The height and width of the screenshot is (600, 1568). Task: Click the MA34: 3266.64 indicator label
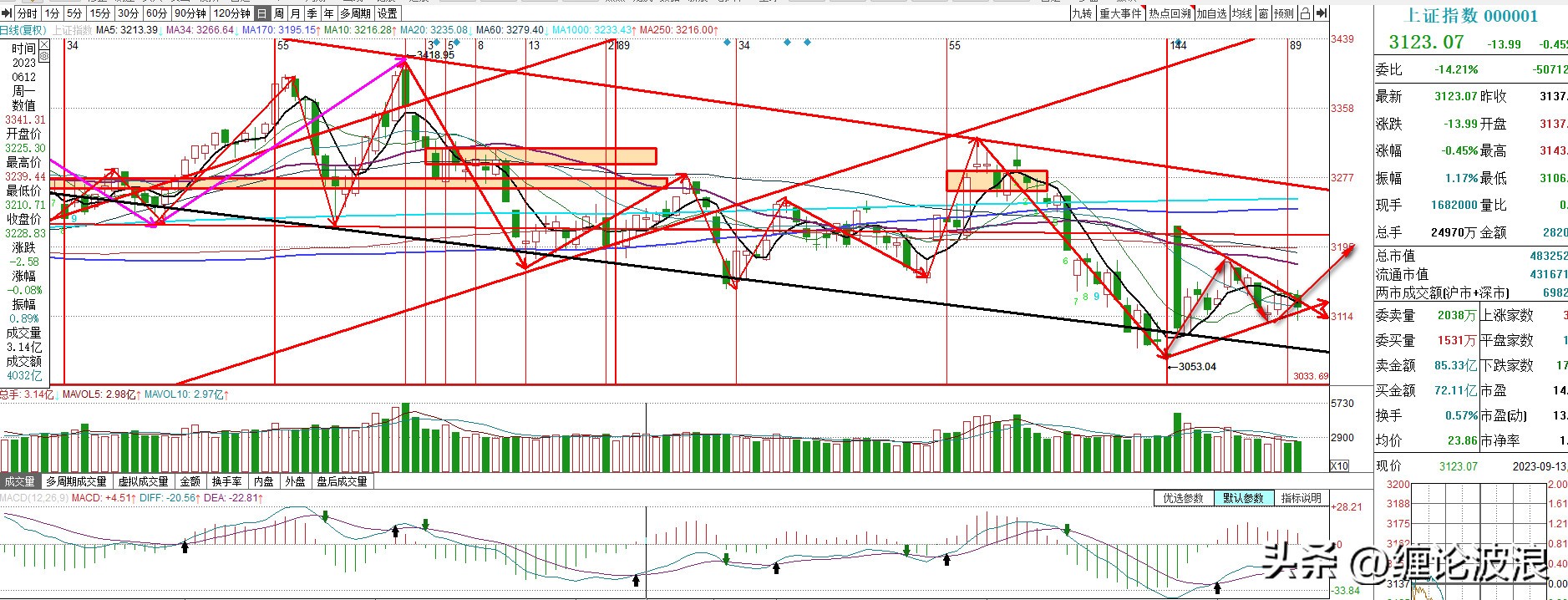pyautogui.click(x=200, y=30)
